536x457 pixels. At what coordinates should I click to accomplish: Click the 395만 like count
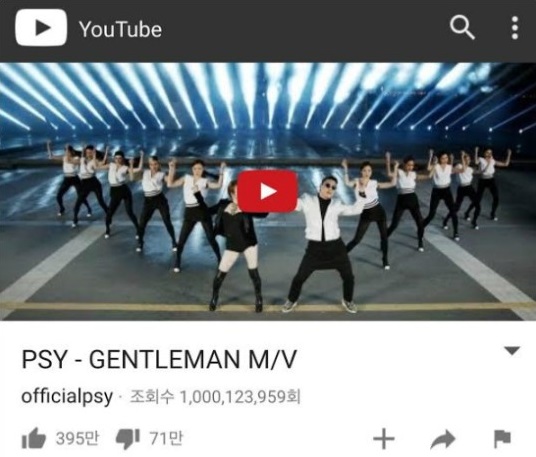(x=77, y=438)
